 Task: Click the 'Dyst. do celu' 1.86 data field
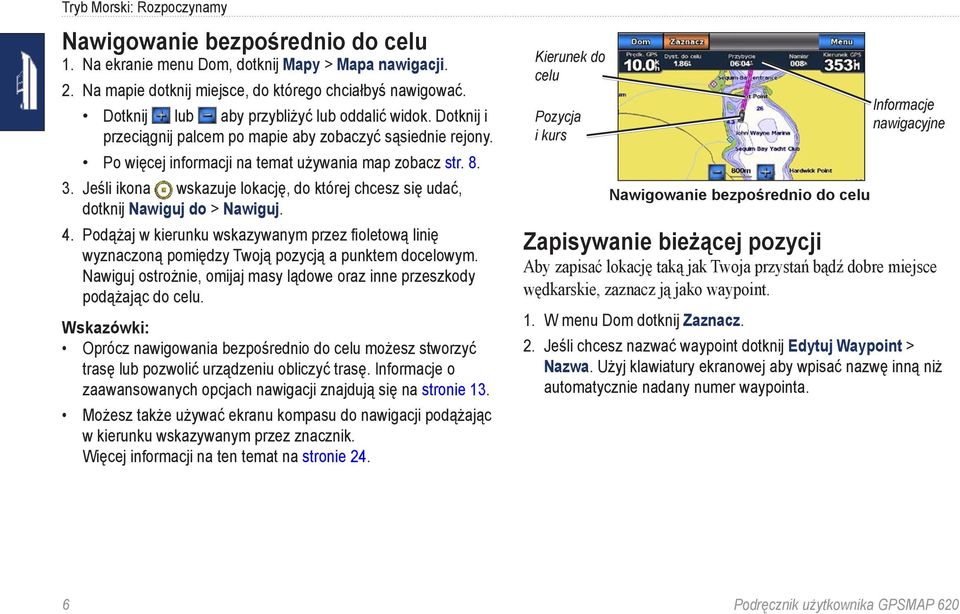(x=682, y=62)
